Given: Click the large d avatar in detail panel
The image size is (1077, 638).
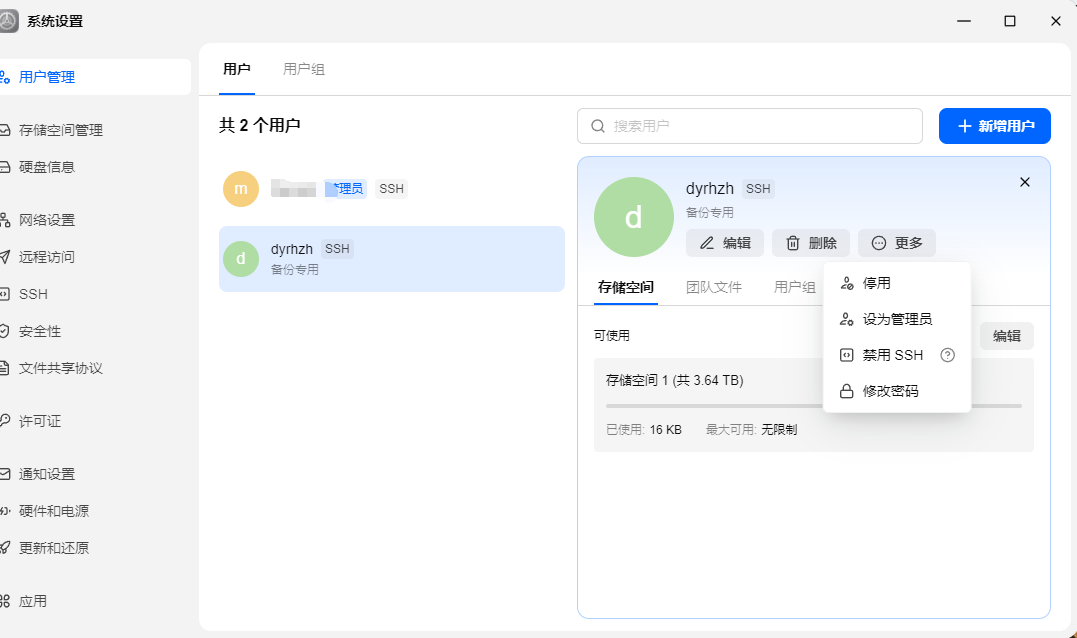Looking at the screenshot, I should pyautogui.click(x=633, y=217).
